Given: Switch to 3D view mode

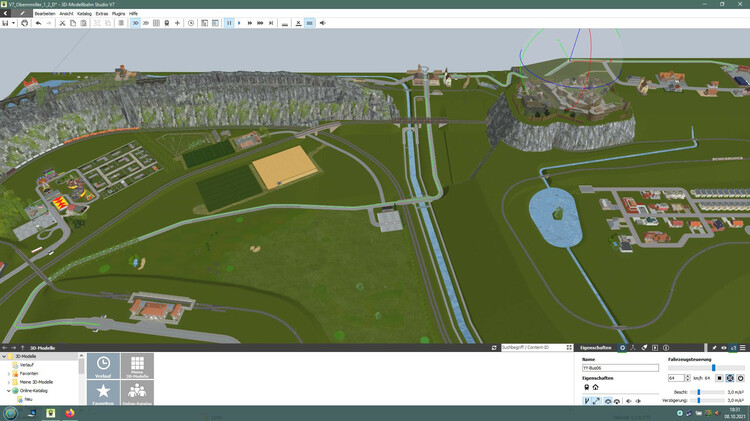Looking at the screenshot, I should coord(135,22).
